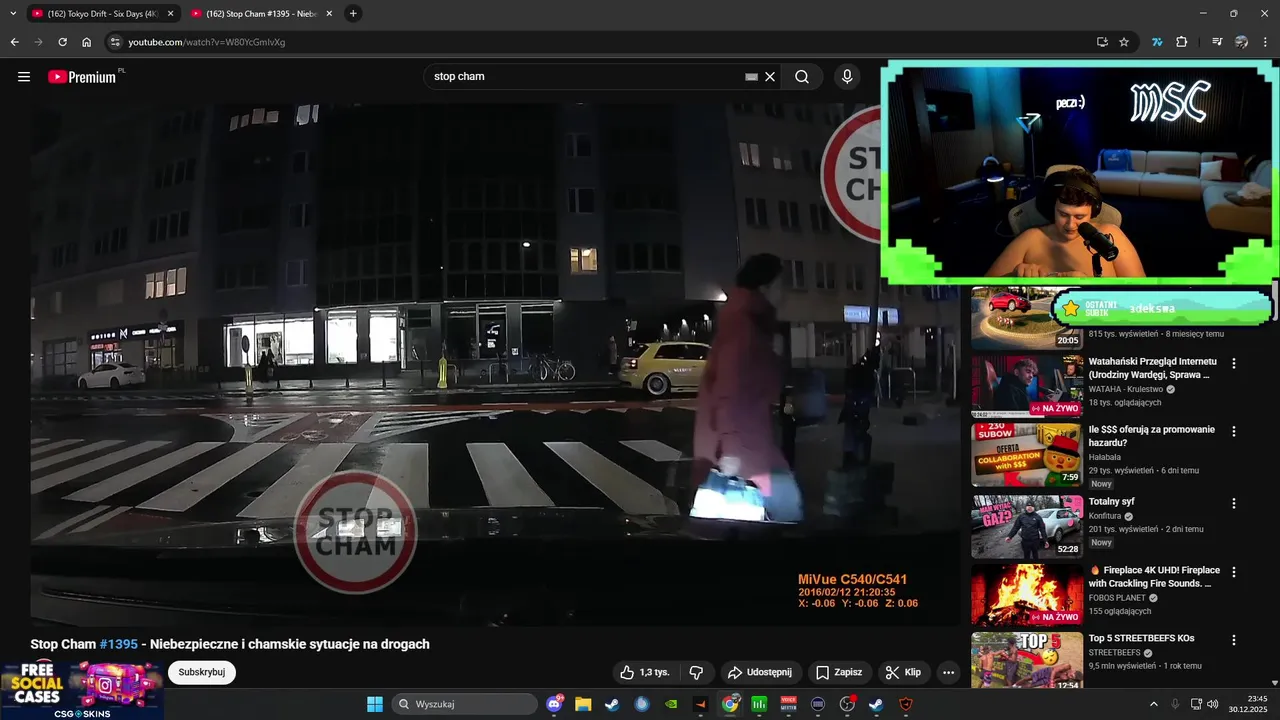
Task: Like the video with 1,3 tys. likes
Action: 645,672
